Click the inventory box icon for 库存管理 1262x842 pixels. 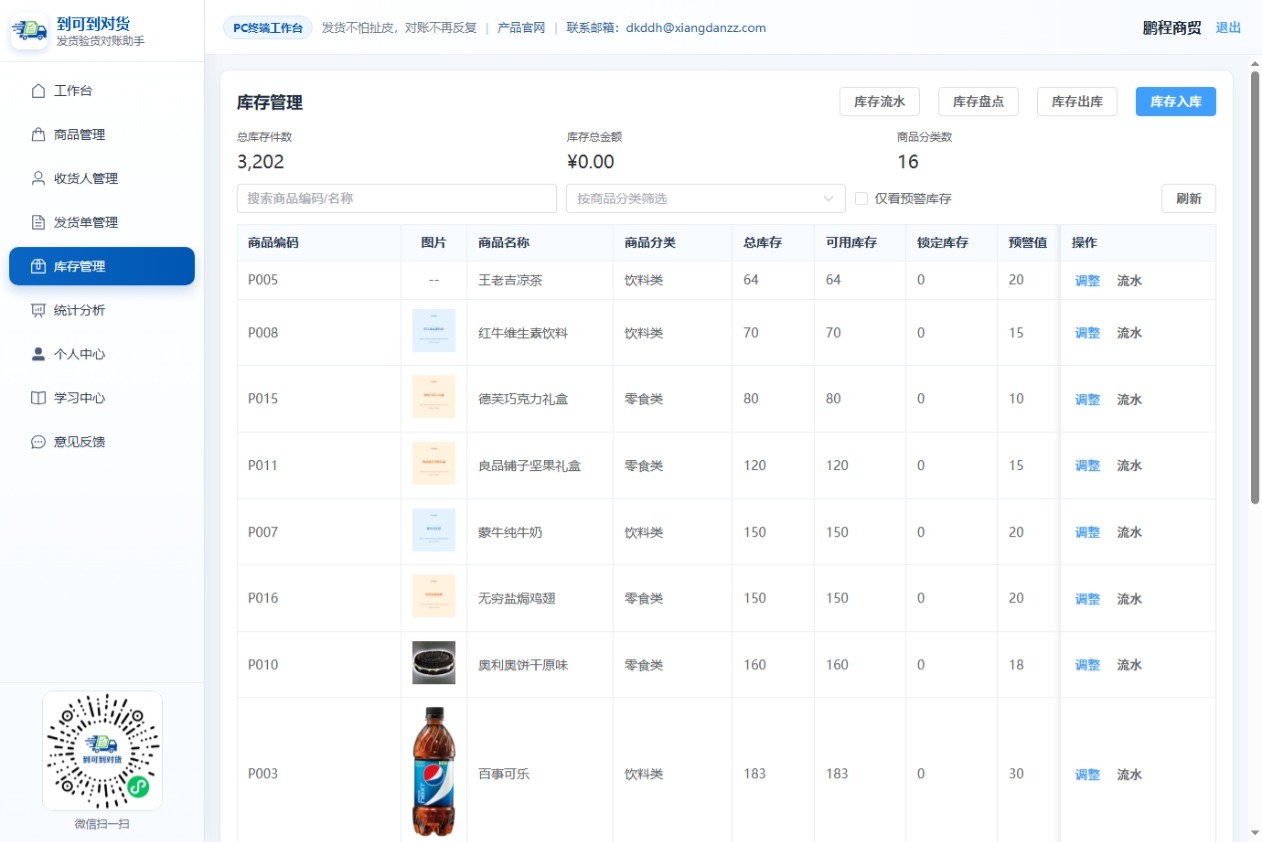[39, 267]
